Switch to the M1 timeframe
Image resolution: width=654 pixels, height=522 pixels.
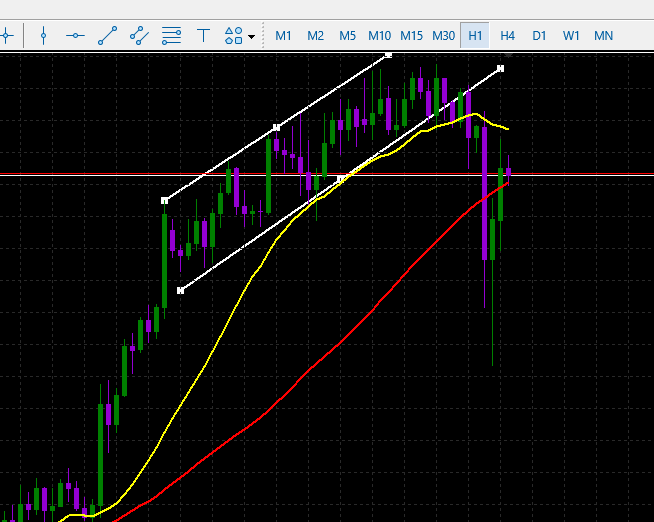(284, 36)
